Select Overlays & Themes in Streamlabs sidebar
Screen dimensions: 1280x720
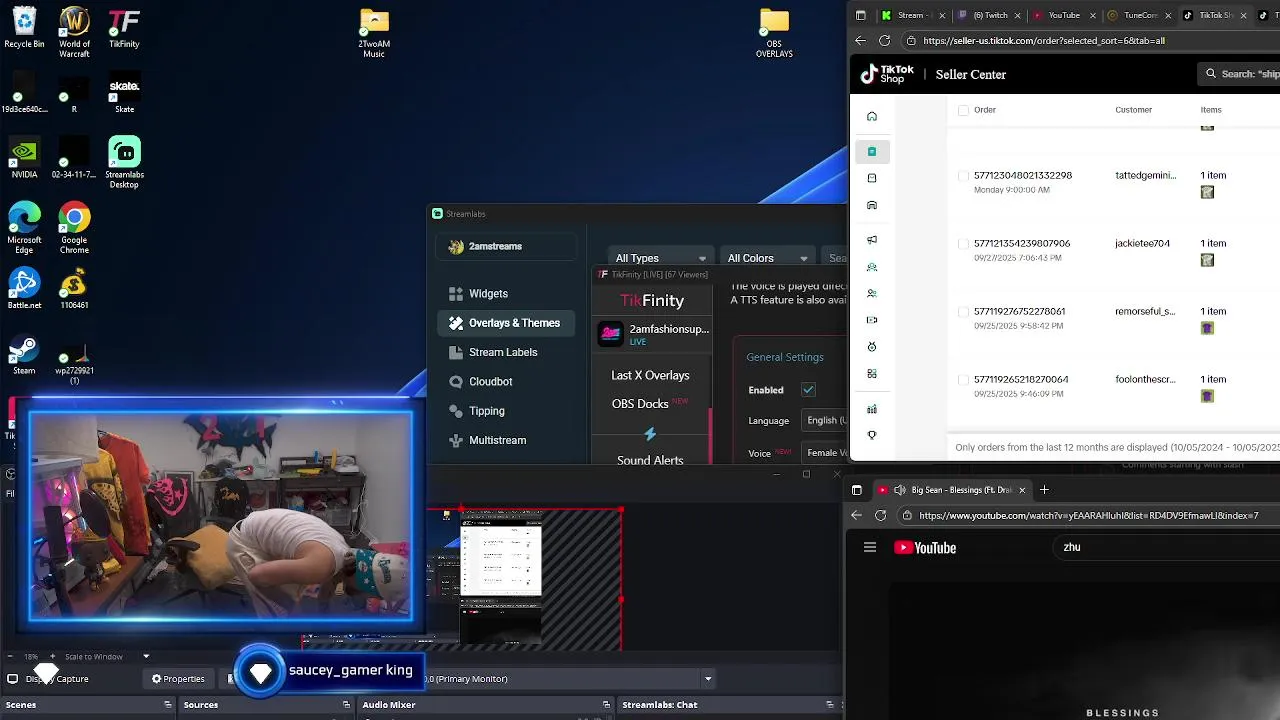[x=506, y=323]
